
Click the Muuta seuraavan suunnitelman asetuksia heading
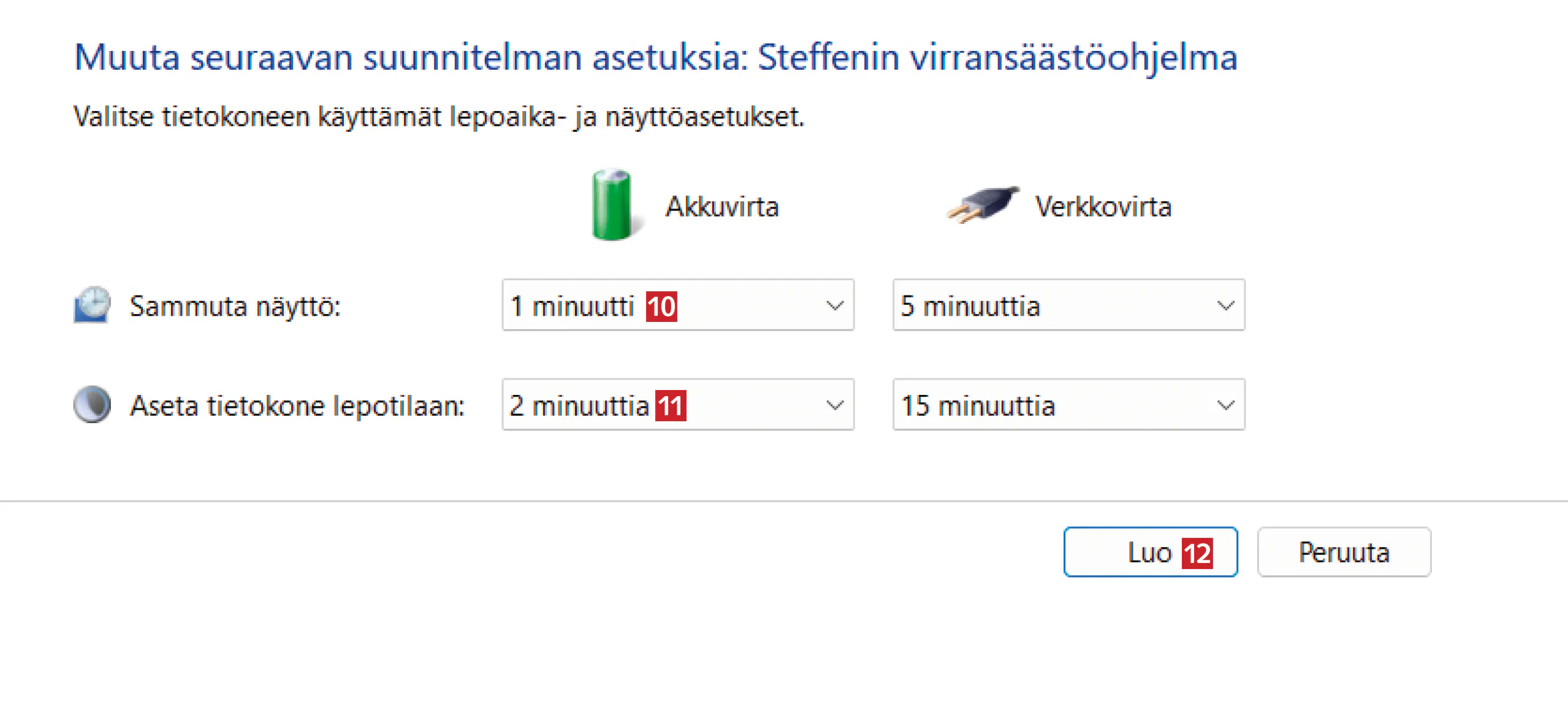655,58
